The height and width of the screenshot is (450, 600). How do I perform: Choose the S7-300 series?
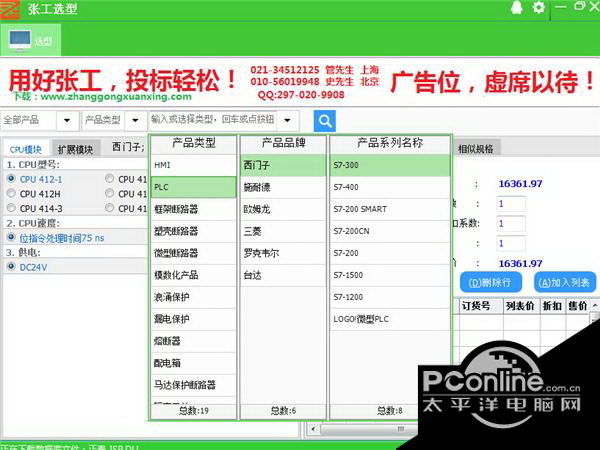390,165
